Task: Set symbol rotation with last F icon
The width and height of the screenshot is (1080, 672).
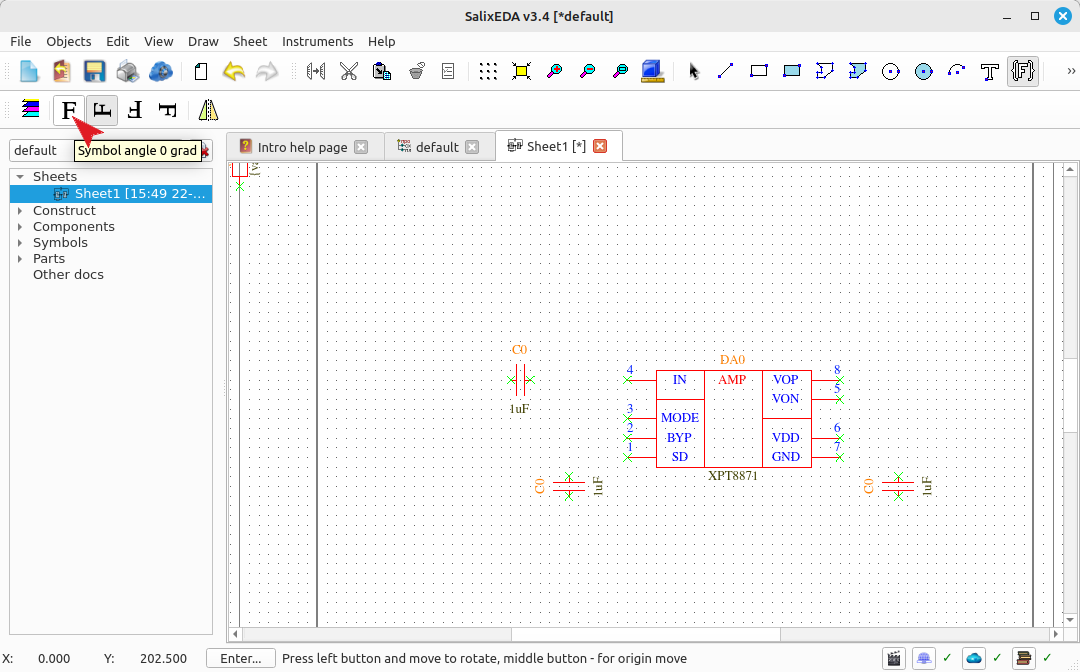Action: click(x=167, y=110)
